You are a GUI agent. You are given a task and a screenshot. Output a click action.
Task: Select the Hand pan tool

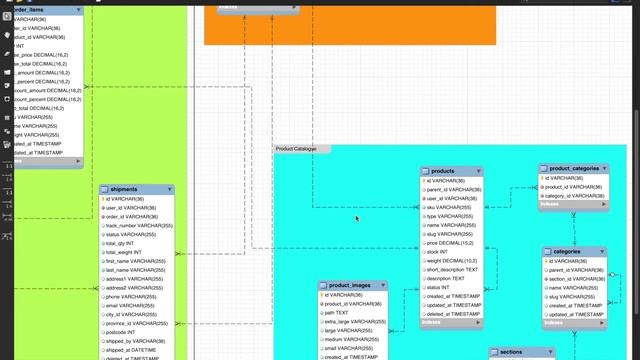(7, 36)
